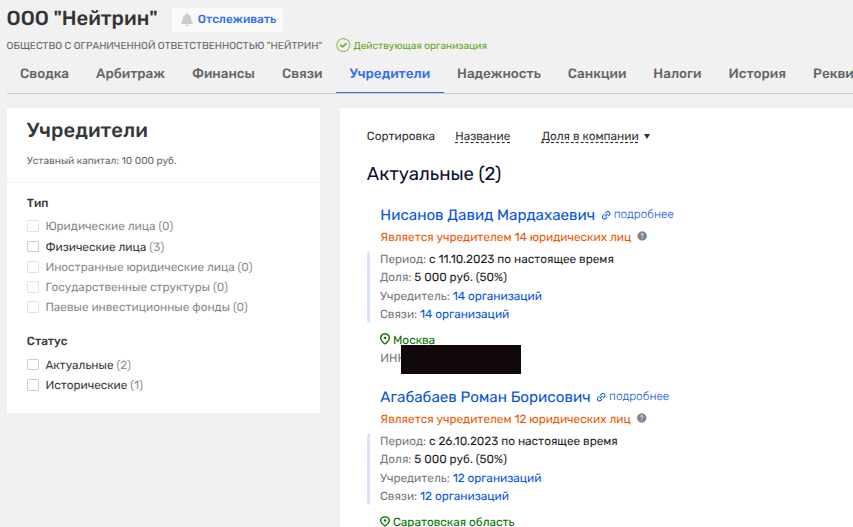Click the Москва location pin icon
Image resolution: width=853 pixels, height=527 pixels.
[x=385, y=340]
